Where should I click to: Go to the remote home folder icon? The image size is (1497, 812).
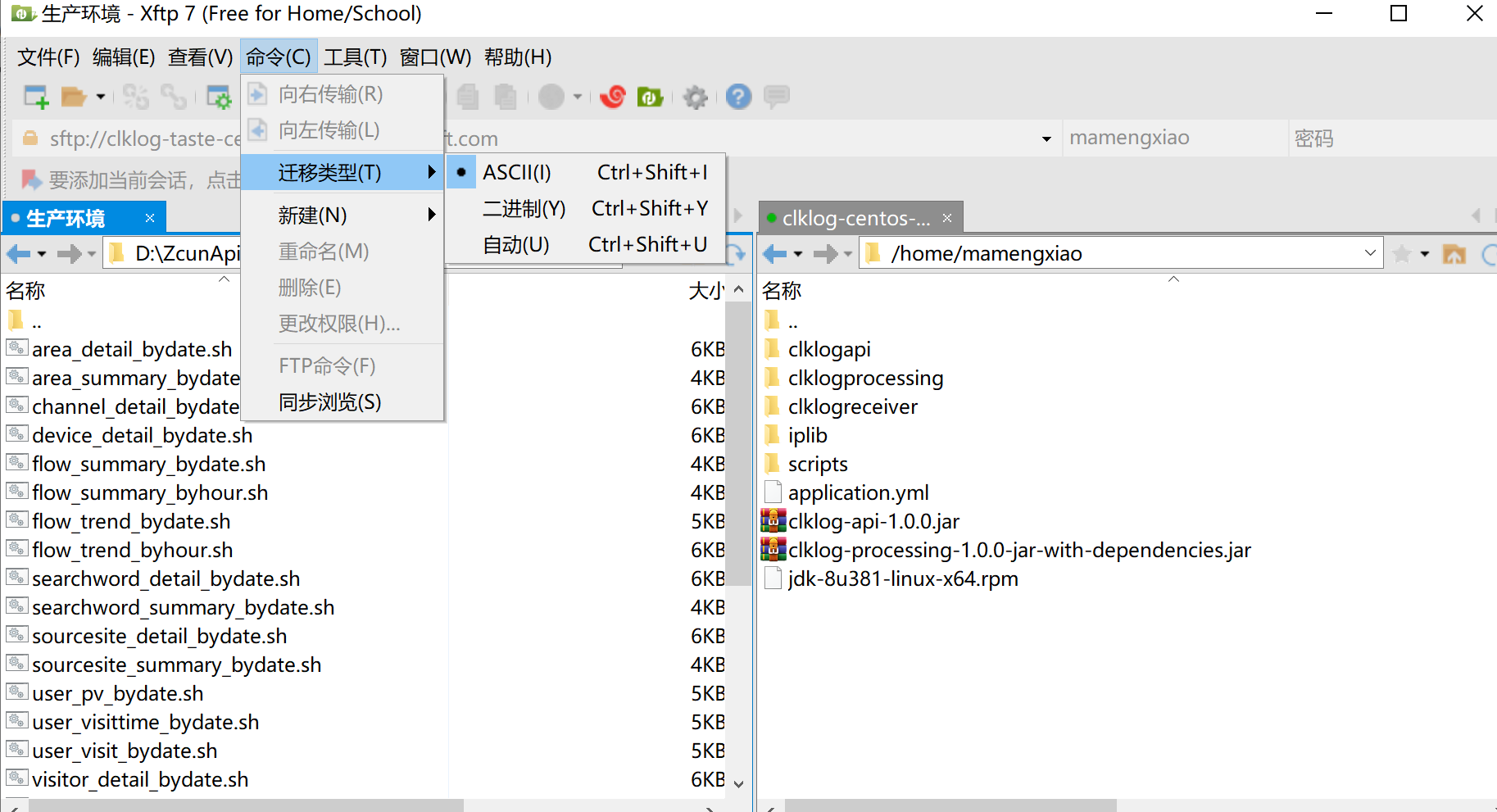click(x=1454, y=254)
